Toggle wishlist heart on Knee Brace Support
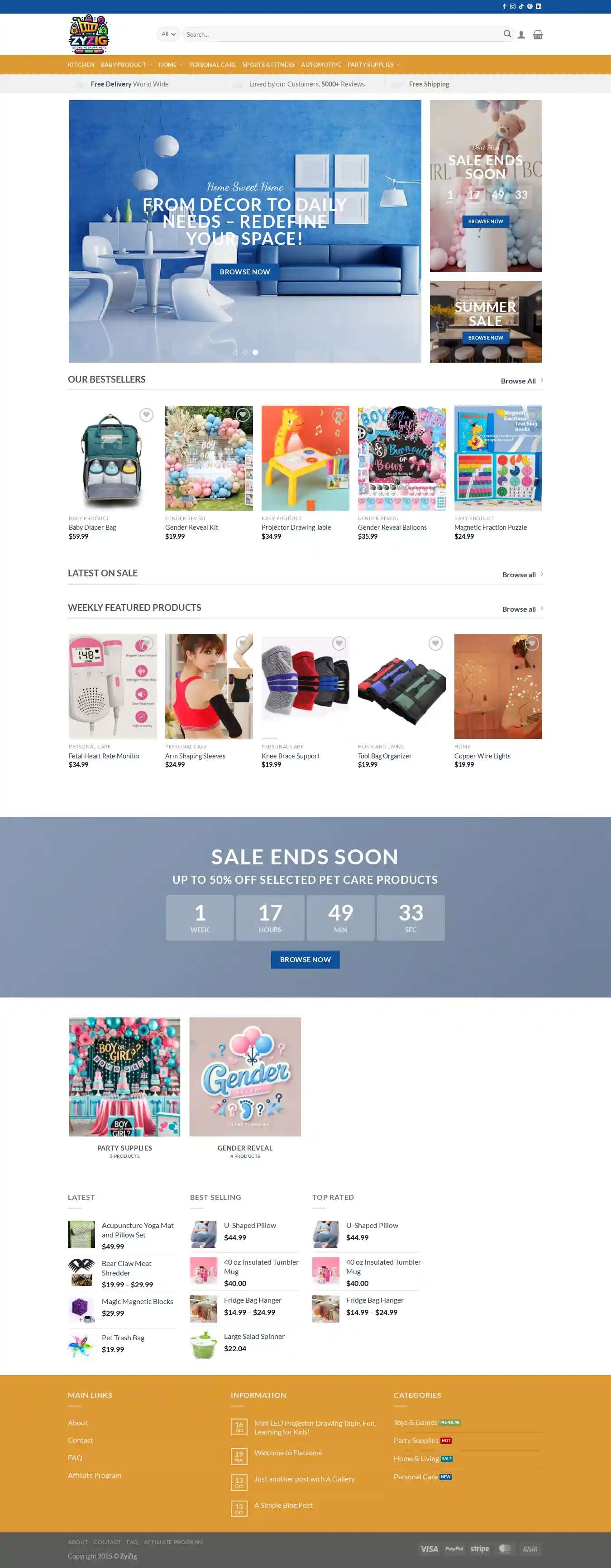 [339, 643]
